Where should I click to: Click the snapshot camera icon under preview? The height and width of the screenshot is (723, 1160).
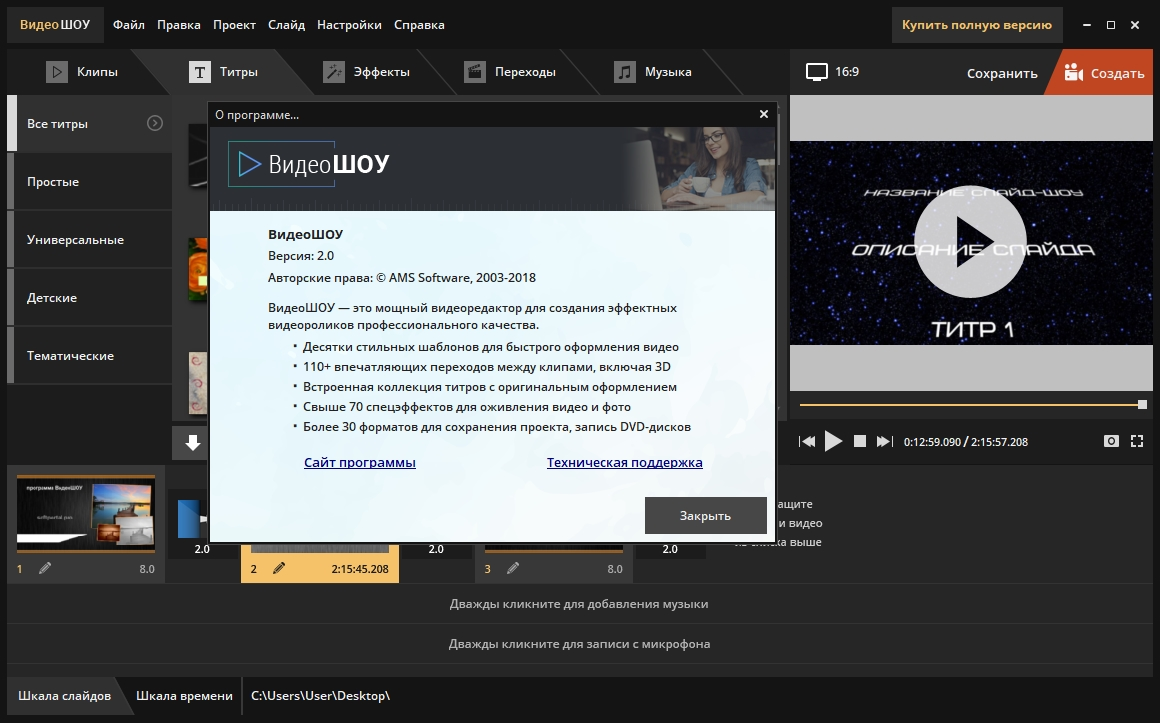1110,441
